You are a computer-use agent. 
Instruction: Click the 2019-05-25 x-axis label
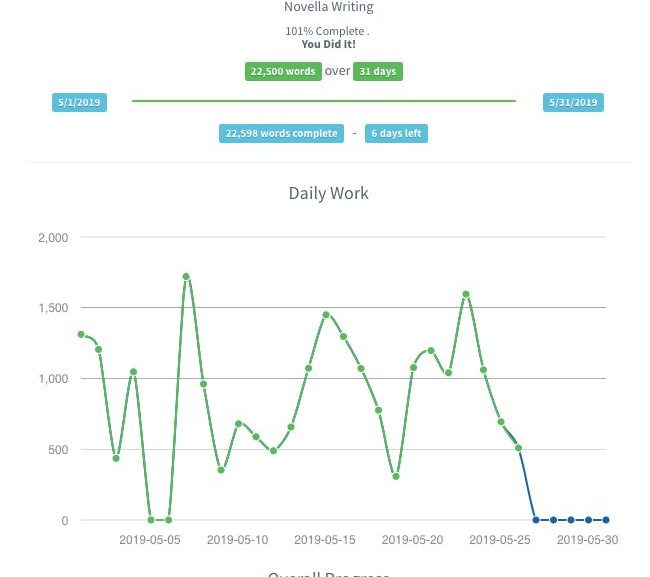coord(500,540)
